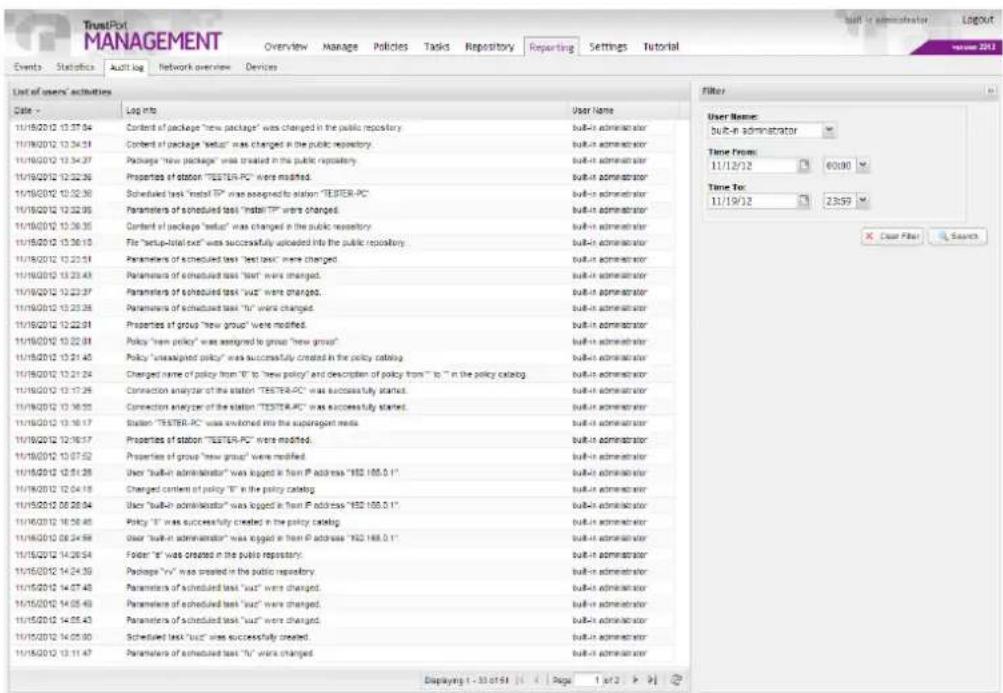Click the Time From date field
Screen dimensions: 1003x693
click(x=753, y=166)
